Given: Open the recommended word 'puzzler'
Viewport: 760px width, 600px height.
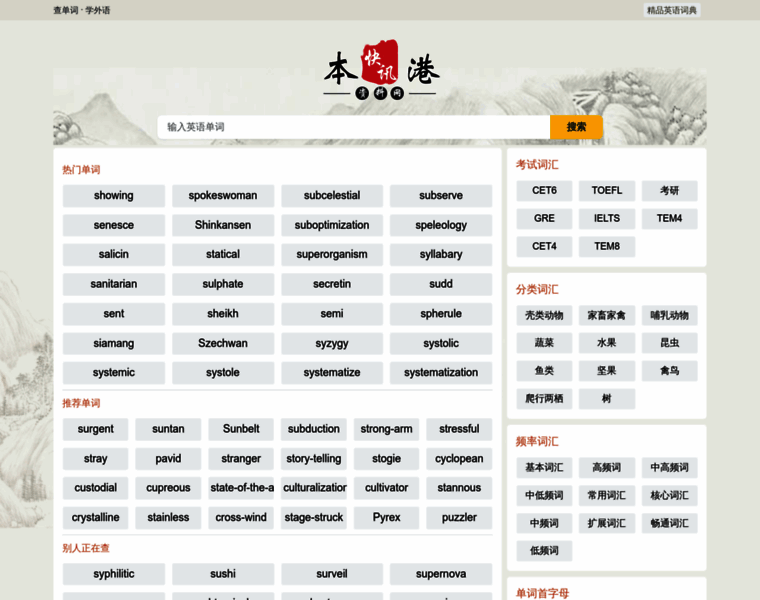Looking at the screenshot, I should [x=459, y=518].
